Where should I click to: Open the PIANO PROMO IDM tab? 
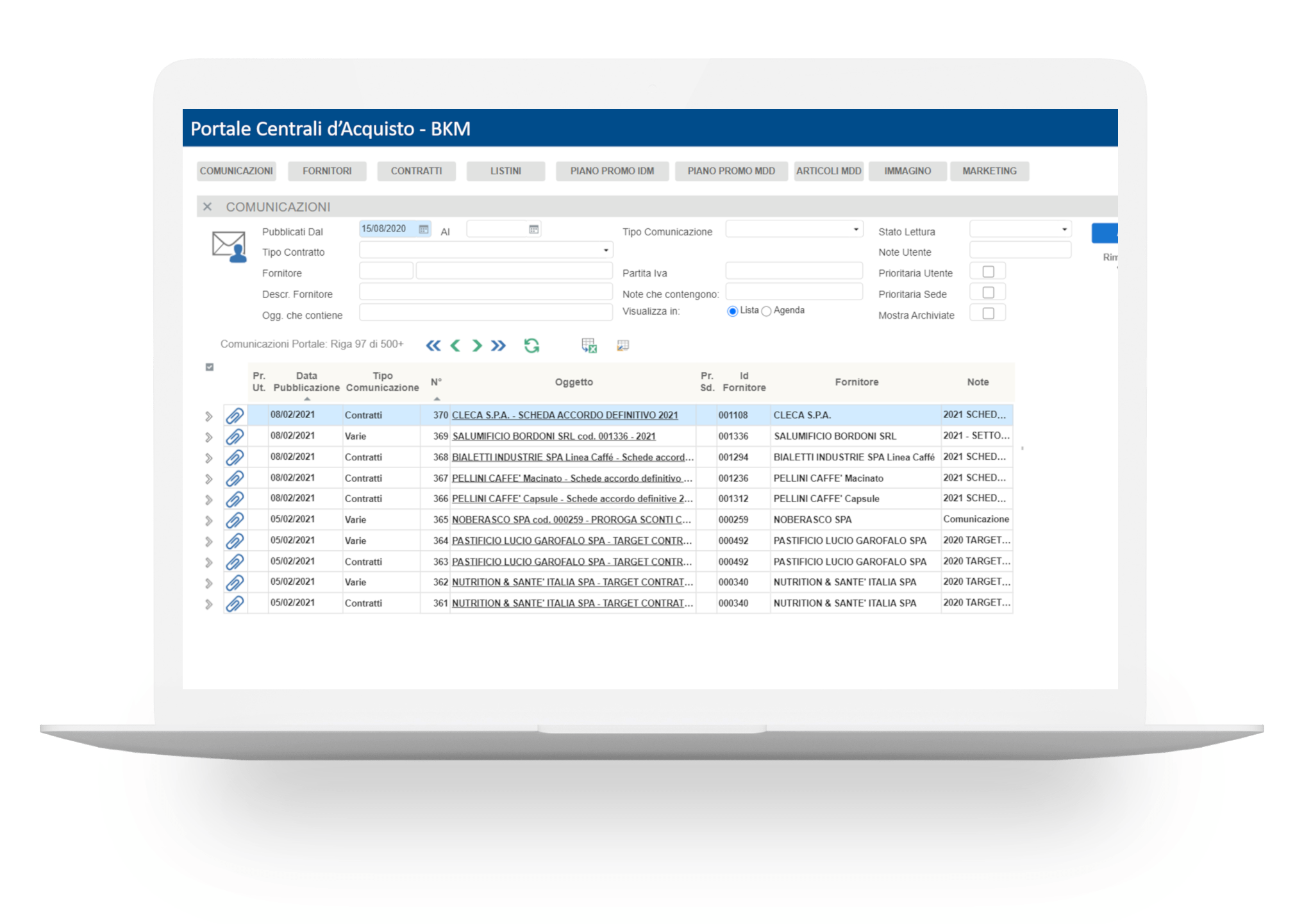point(612,171)
